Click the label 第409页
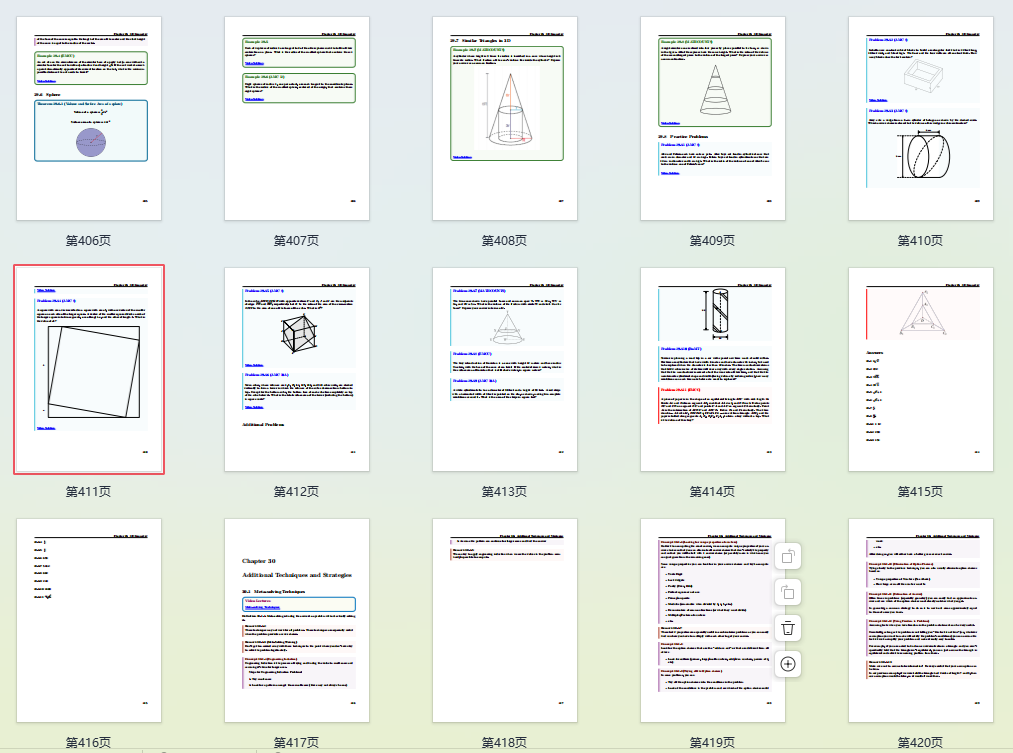 tap(713, 241)
